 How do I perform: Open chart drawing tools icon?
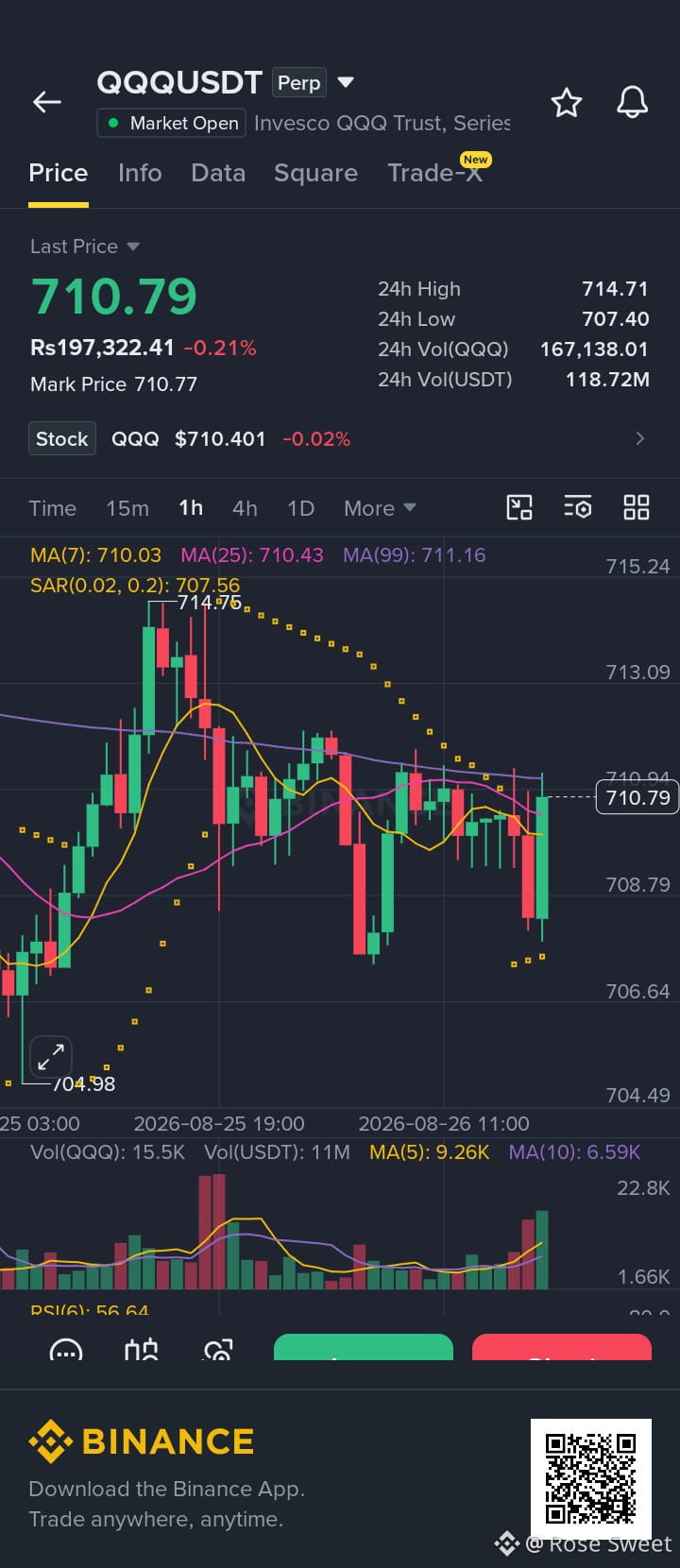tap(519, 507)
